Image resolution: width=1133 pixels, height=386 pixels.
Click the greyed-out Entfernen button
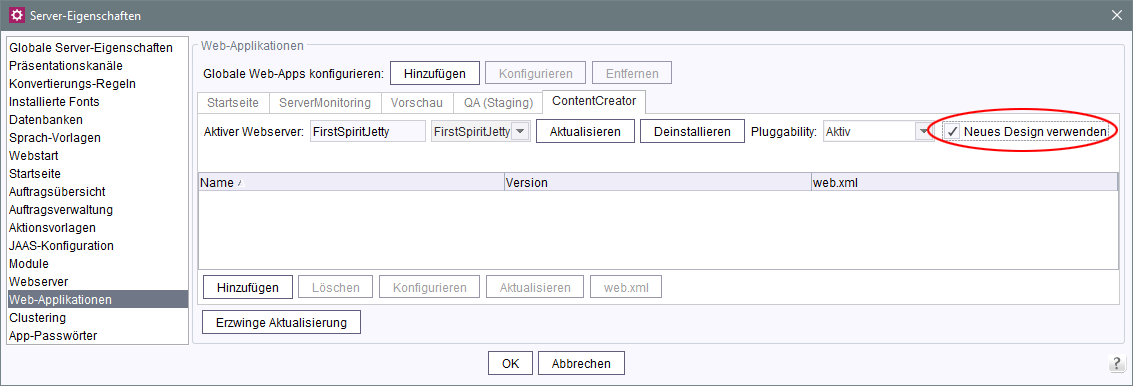pyautogui.click(x=632, y=73)
